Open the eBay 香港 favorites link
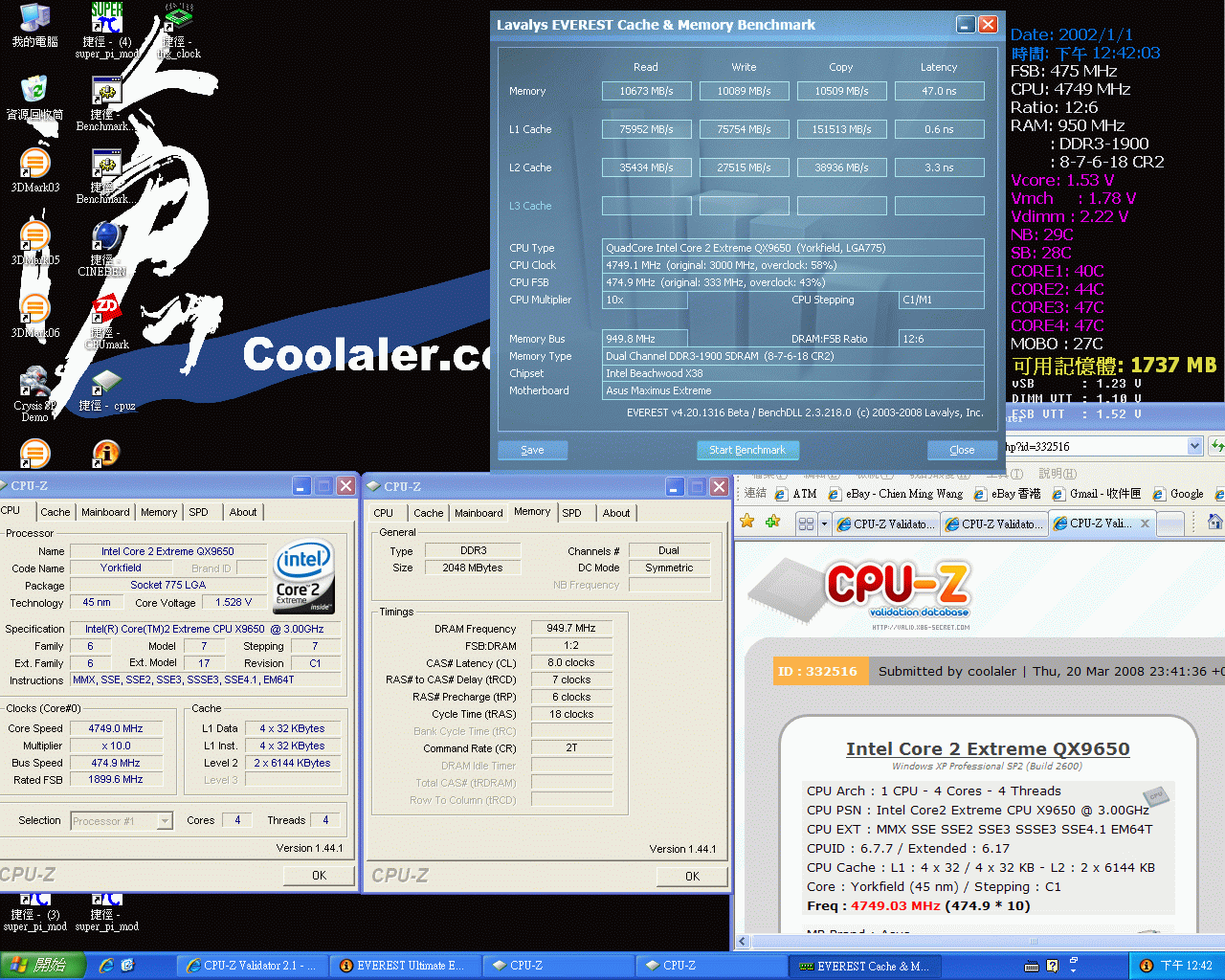 coord(1008,494)
